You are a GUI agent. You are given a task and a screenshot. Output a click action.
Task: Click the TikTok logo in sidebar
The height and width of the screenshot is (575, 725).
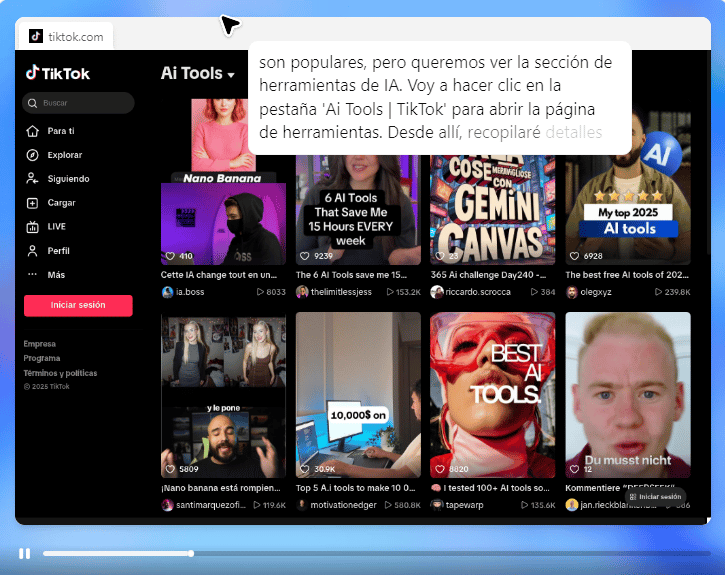tap(58, 73)
